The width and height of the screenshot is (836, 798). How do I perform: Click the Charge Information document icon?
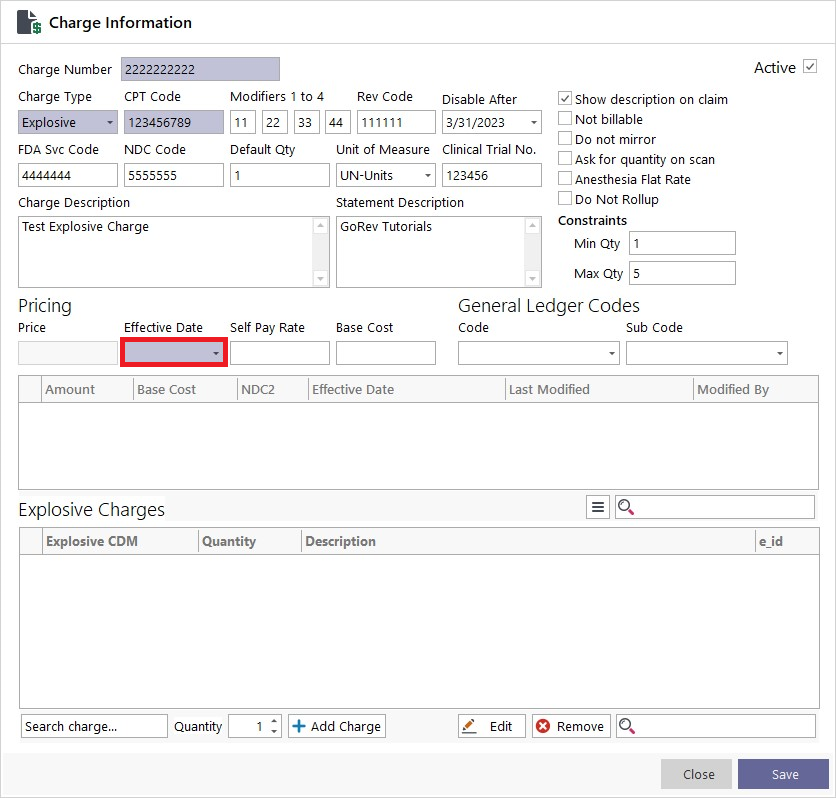click(29, 22)
